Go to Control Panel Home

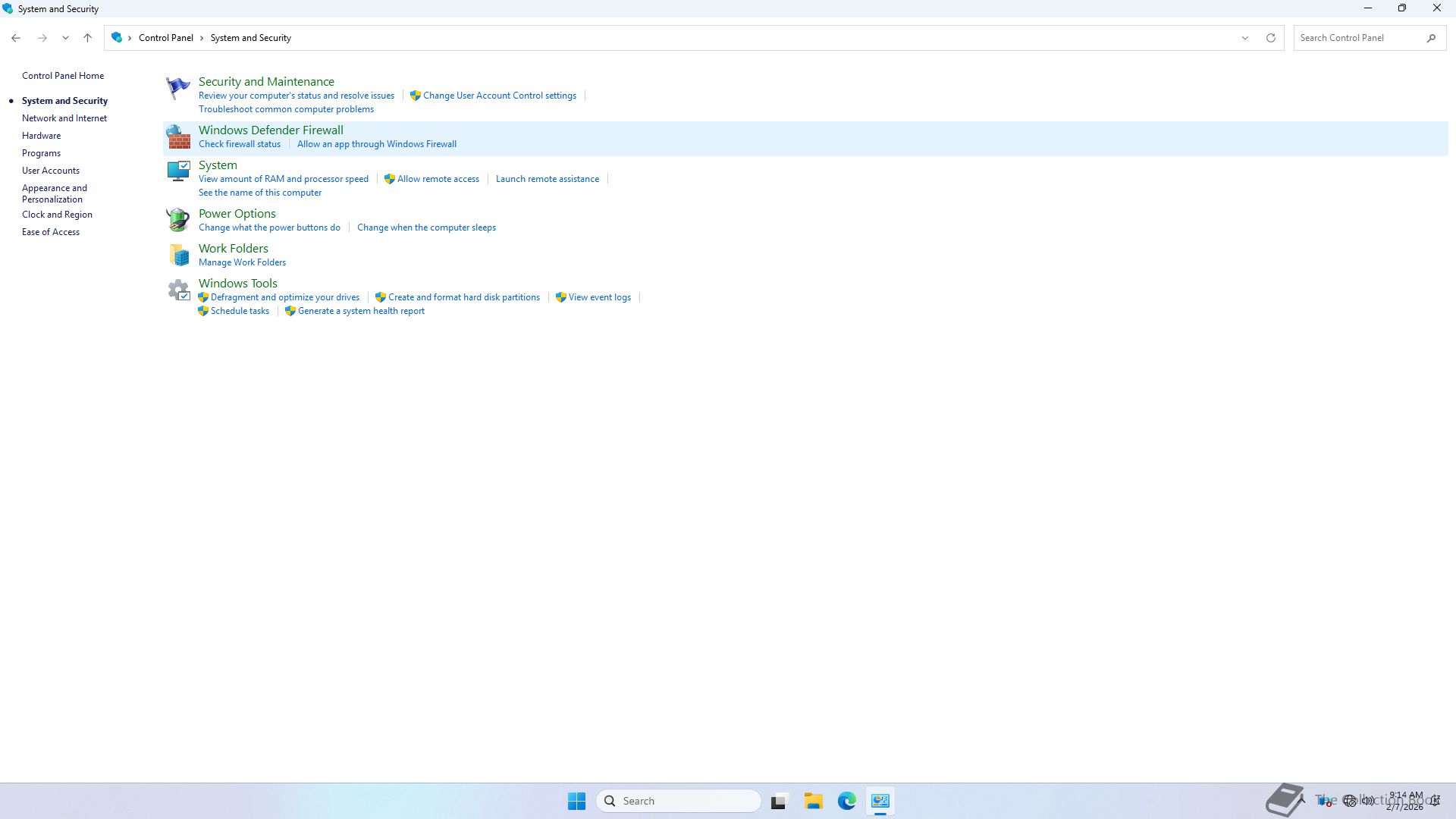tap(63, 76)
